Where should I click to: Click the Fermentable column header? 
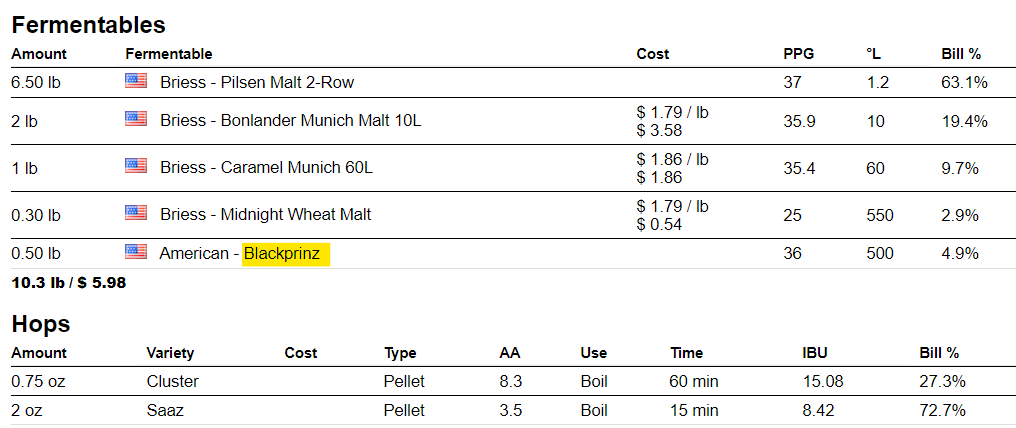(168, 54)
